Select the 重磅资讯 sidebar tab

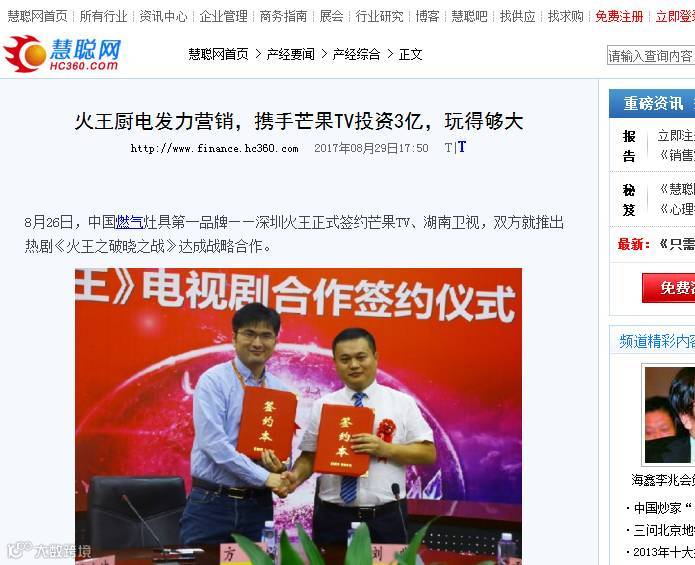coord(653,103)
